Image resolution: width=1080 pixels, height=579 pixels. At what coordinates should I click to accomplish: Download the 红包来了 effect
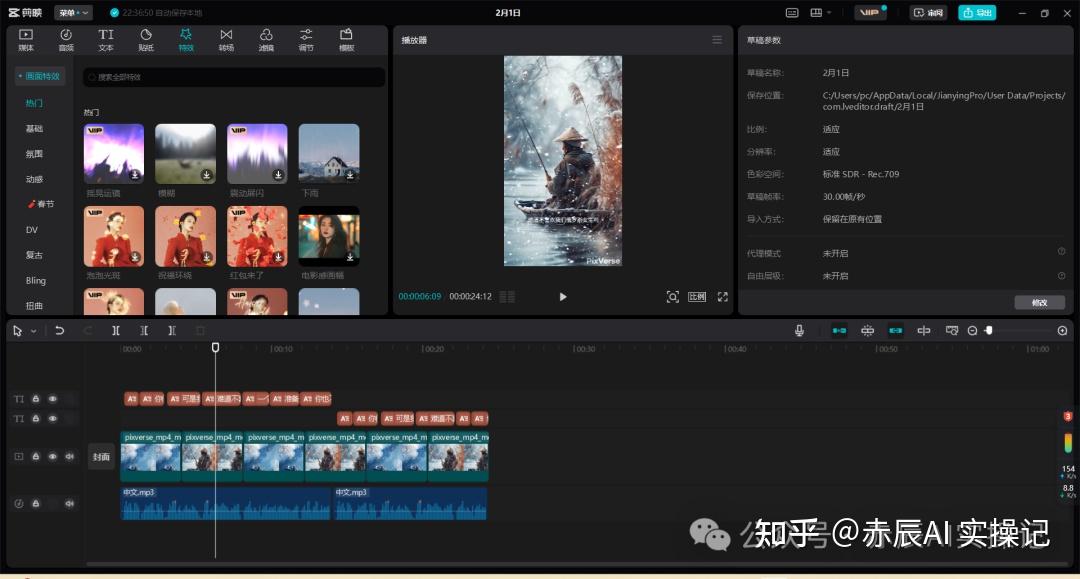click(278, 257)
